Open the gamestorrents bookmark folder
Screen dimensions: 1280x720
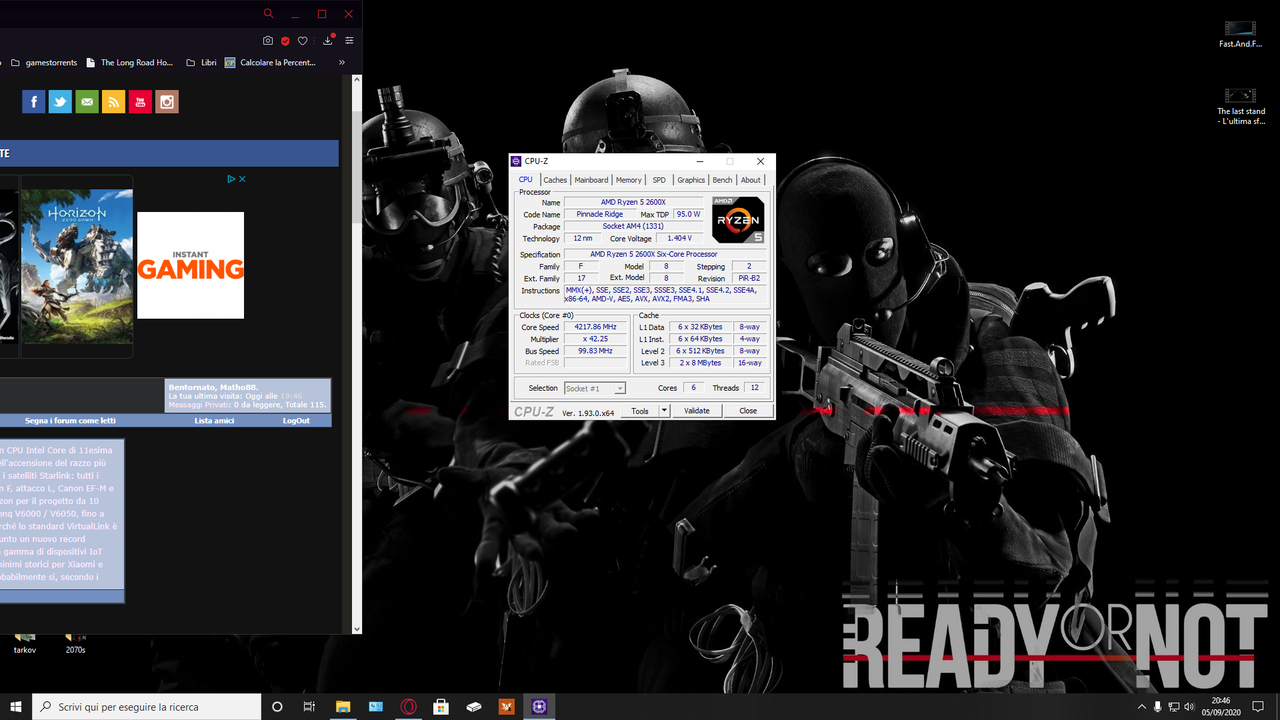pos(43,62)
